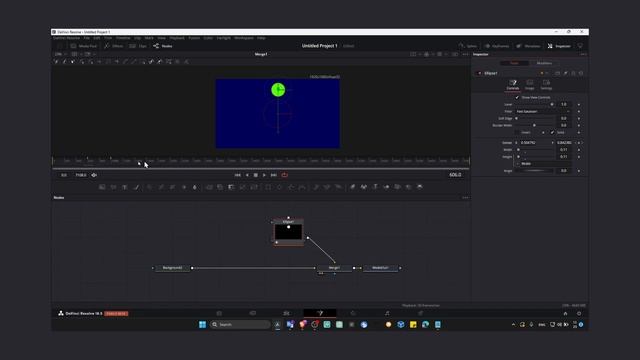Open the Playback menu
The width and height of the screenshot is (640, 360).
177,38
